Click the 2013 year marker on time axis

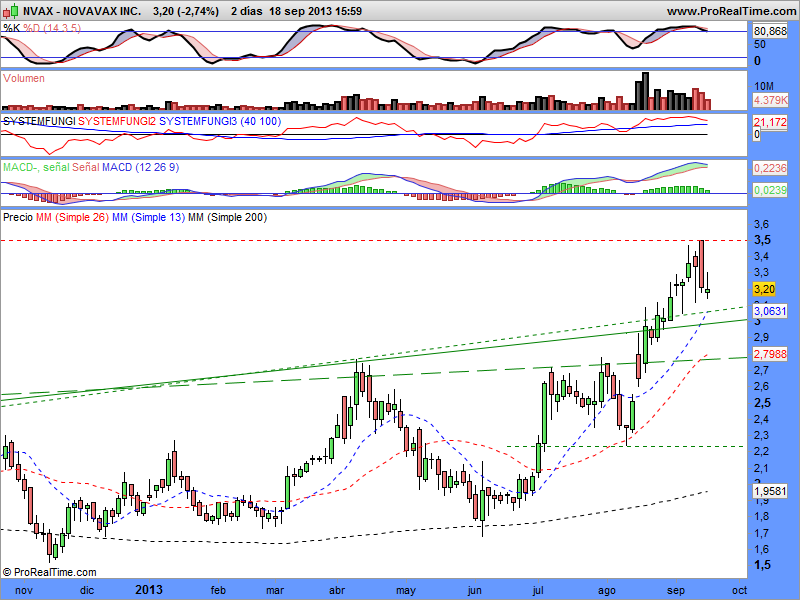149,590
